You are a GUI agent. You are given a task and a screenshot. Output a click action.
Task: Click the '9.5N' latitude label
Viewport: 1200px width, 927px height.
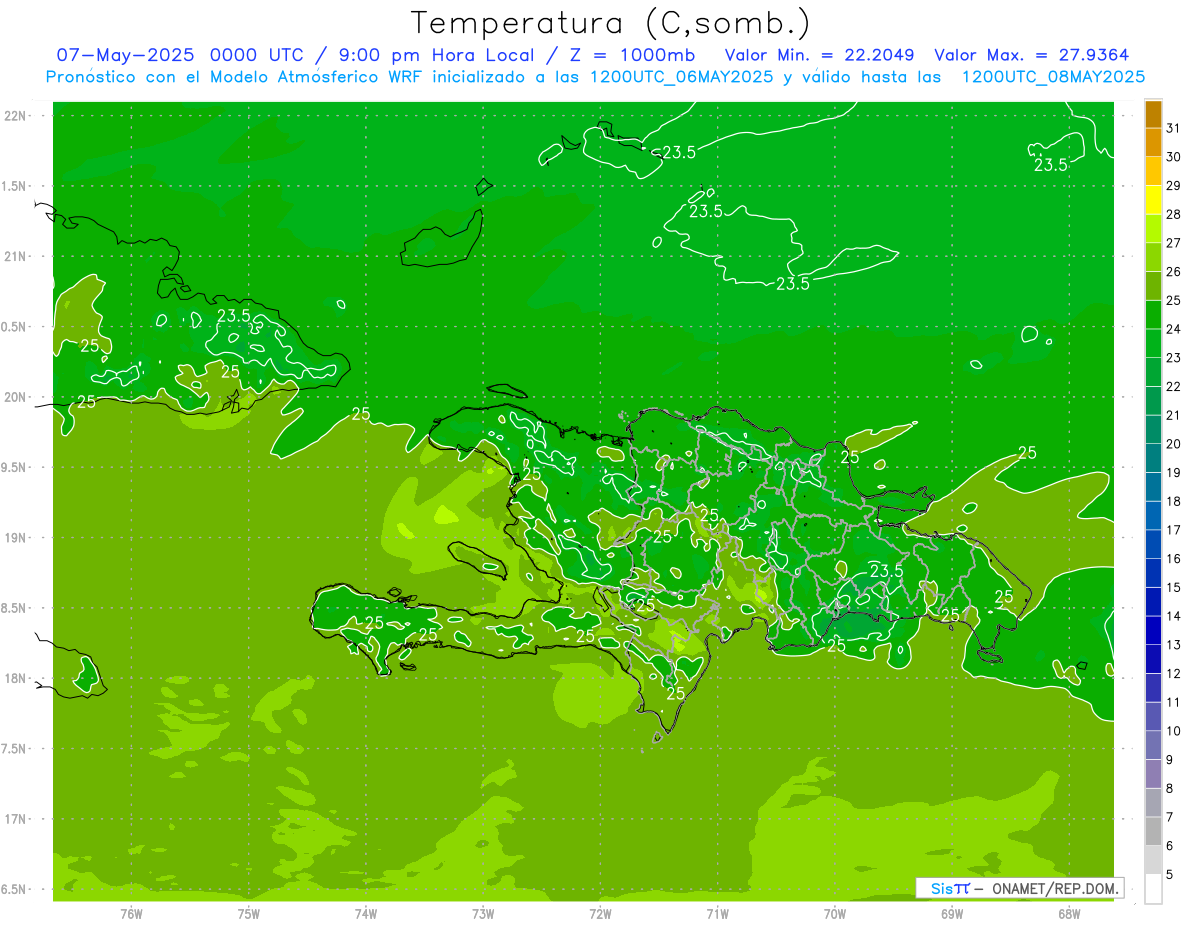[15, 467]
